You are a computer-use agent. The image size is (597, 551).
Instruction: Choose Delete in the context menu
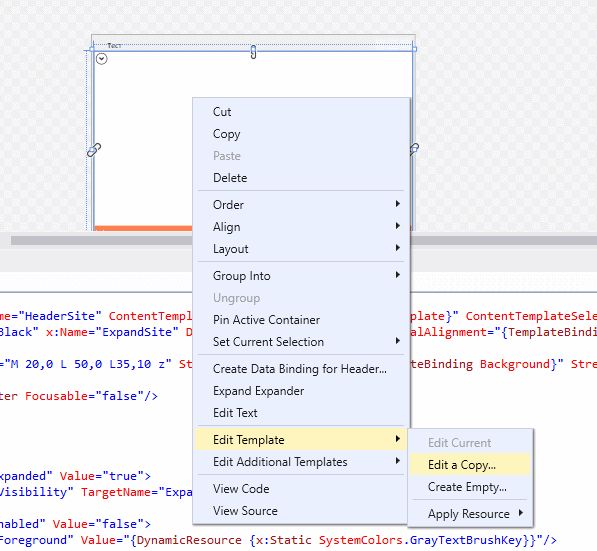tap(301, 178)
